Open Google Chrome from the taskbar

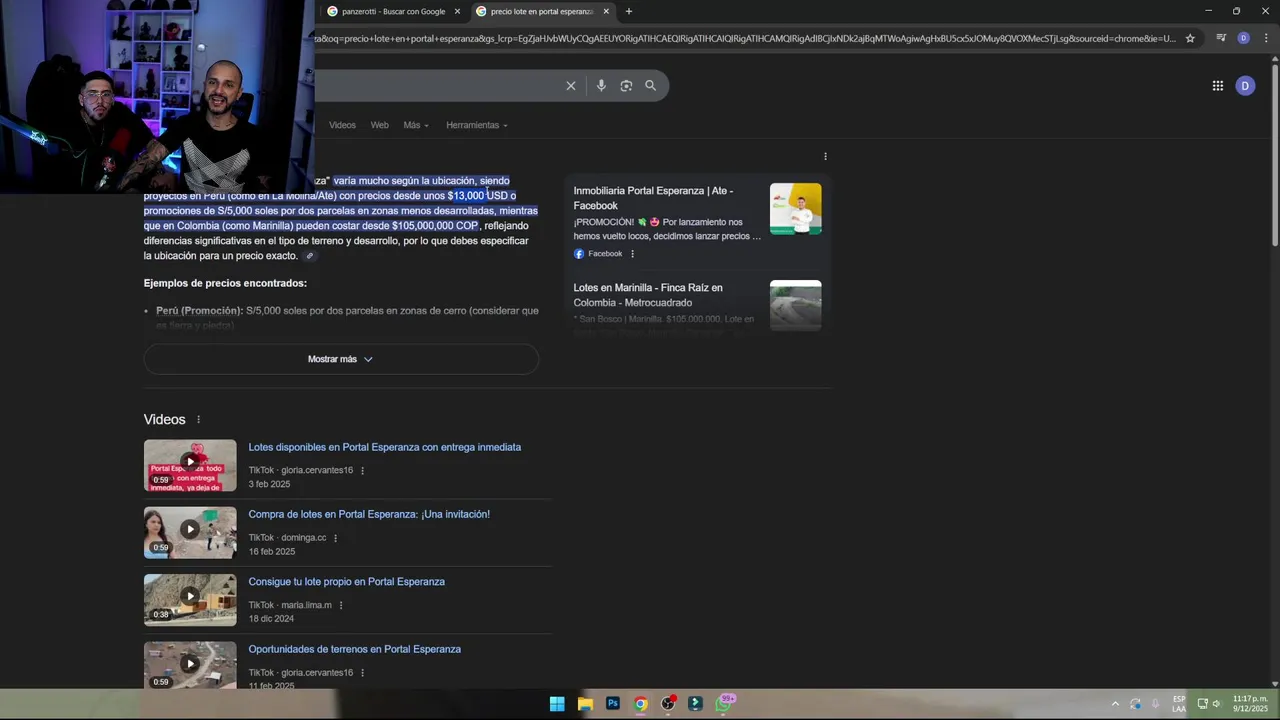point(641,704)
